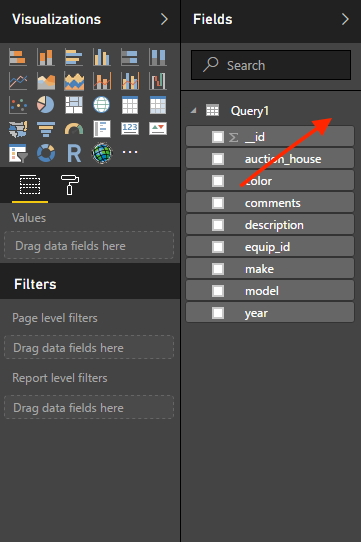Tick the comments field checkbox
This screenshot has height=542, width=361.
pyautogui.click(x=218, y=203)
